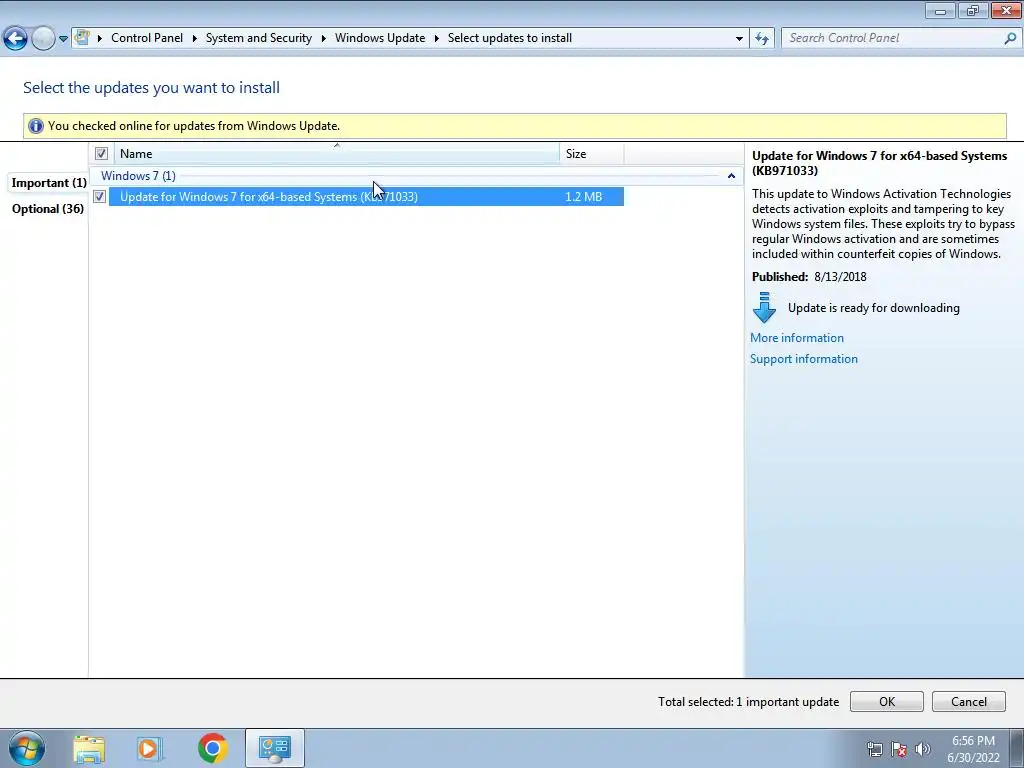Open the recent pages dropdown arrow
Viewport: 1024px width, 768px height.
pyautogui.click(x=63, y=39)
